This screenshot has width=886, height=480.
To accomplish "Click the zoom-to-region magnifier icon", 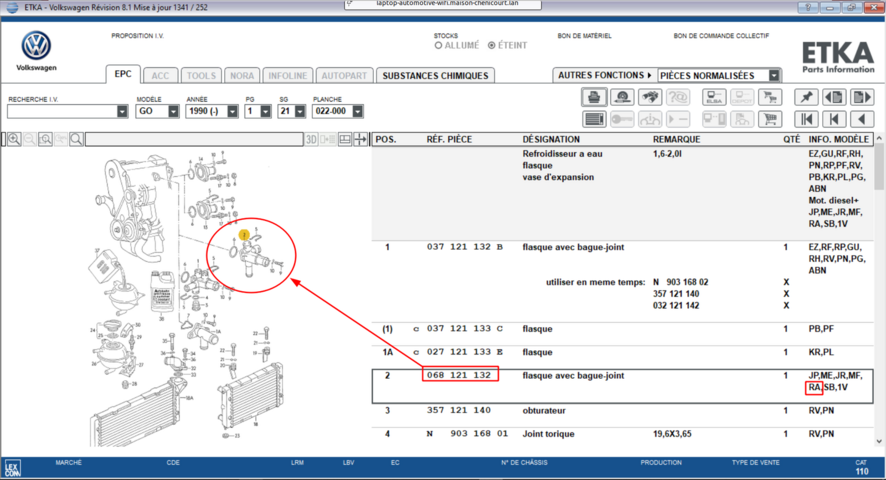I will pos(45,139).
